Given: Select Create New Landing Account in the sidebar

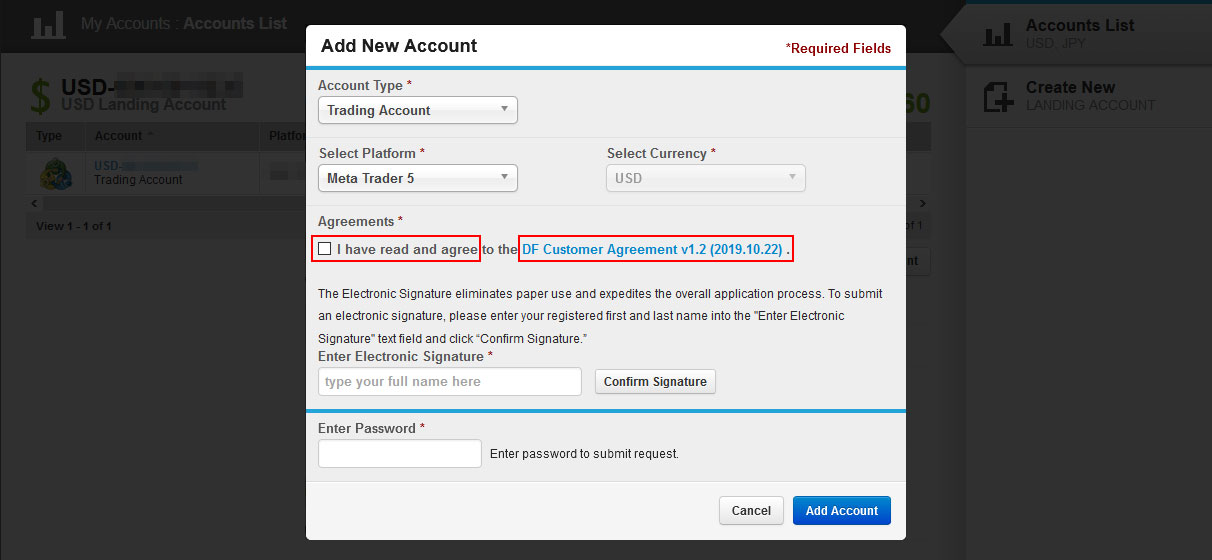Looking at the screenshot, I should click(1089, 96).
